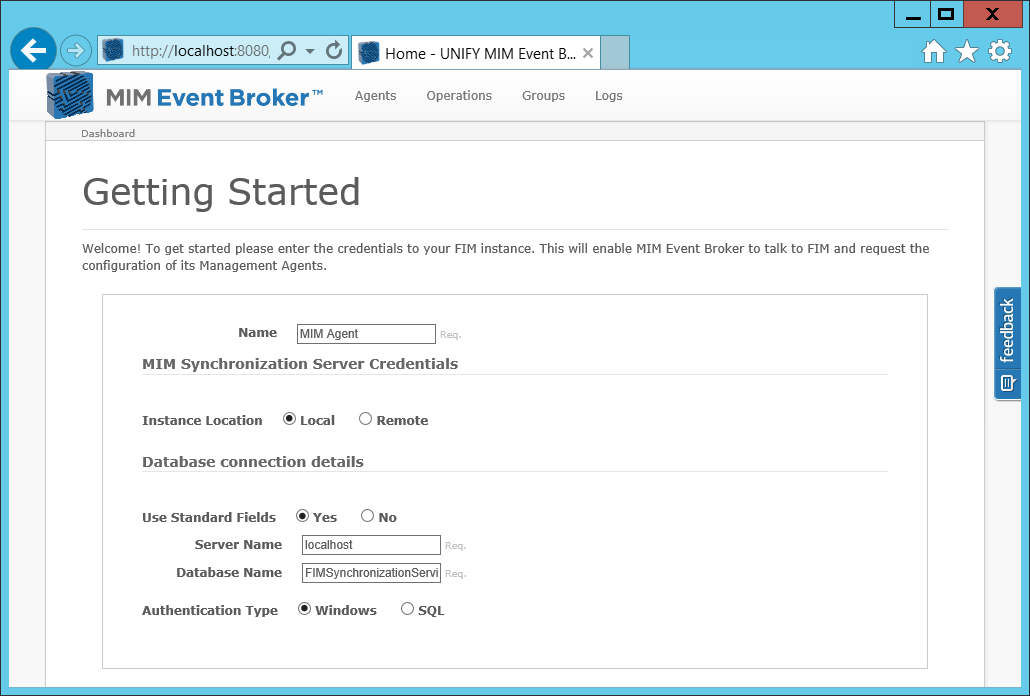Click the site favicon in address bar
The image size is (1030, 696).
113,50
